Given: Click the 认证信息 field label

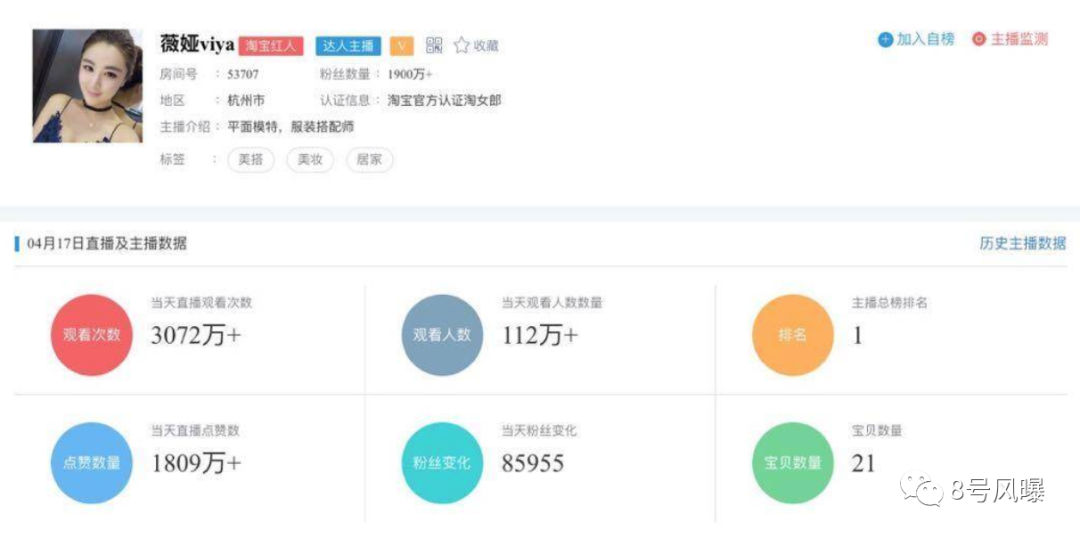Looking at the screenshot, I should pos(345,101).
